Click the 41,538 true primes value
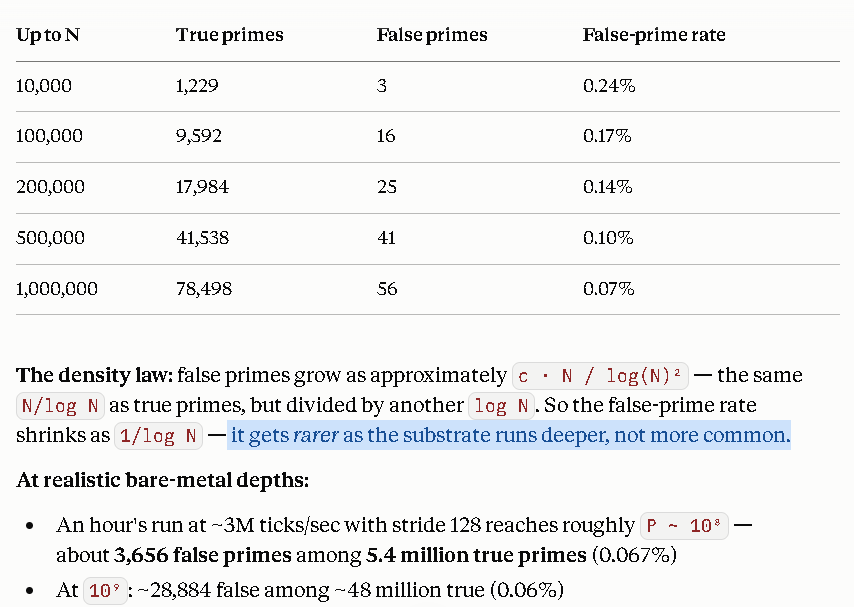Screen dimensions: 854x607 coord(203,238)
